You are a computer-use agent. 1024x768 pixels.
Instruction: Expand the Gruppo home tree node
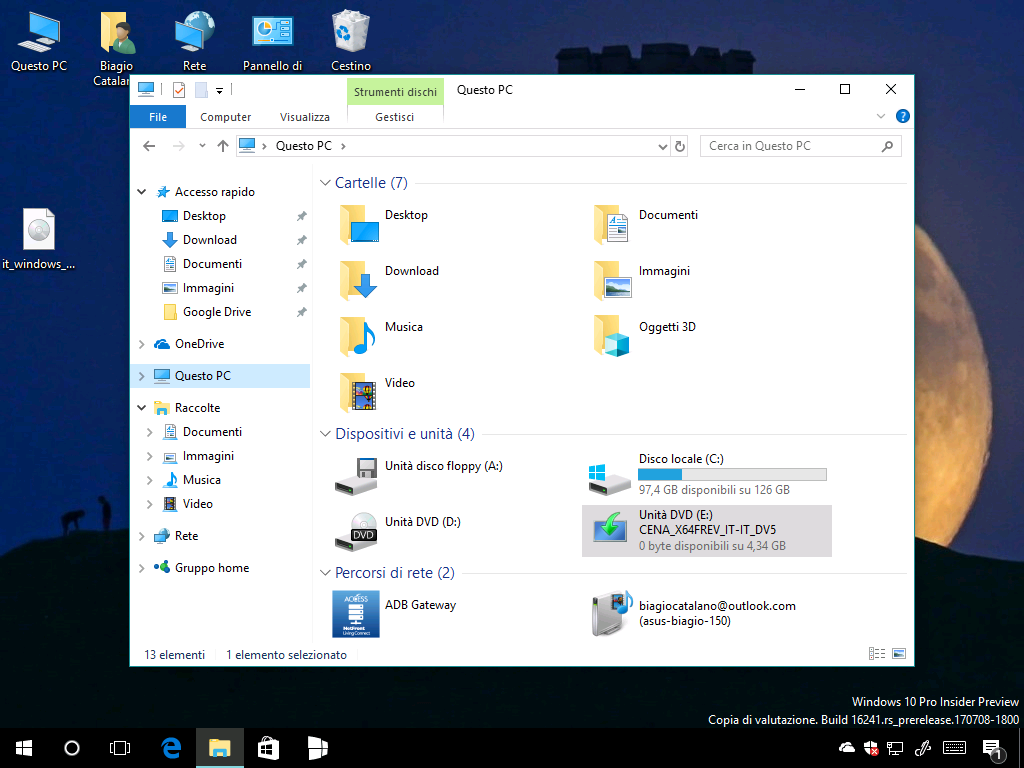[x=142, y=568]
